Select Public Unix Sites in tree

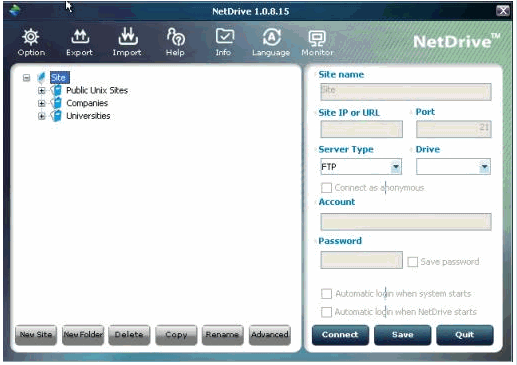97,90
